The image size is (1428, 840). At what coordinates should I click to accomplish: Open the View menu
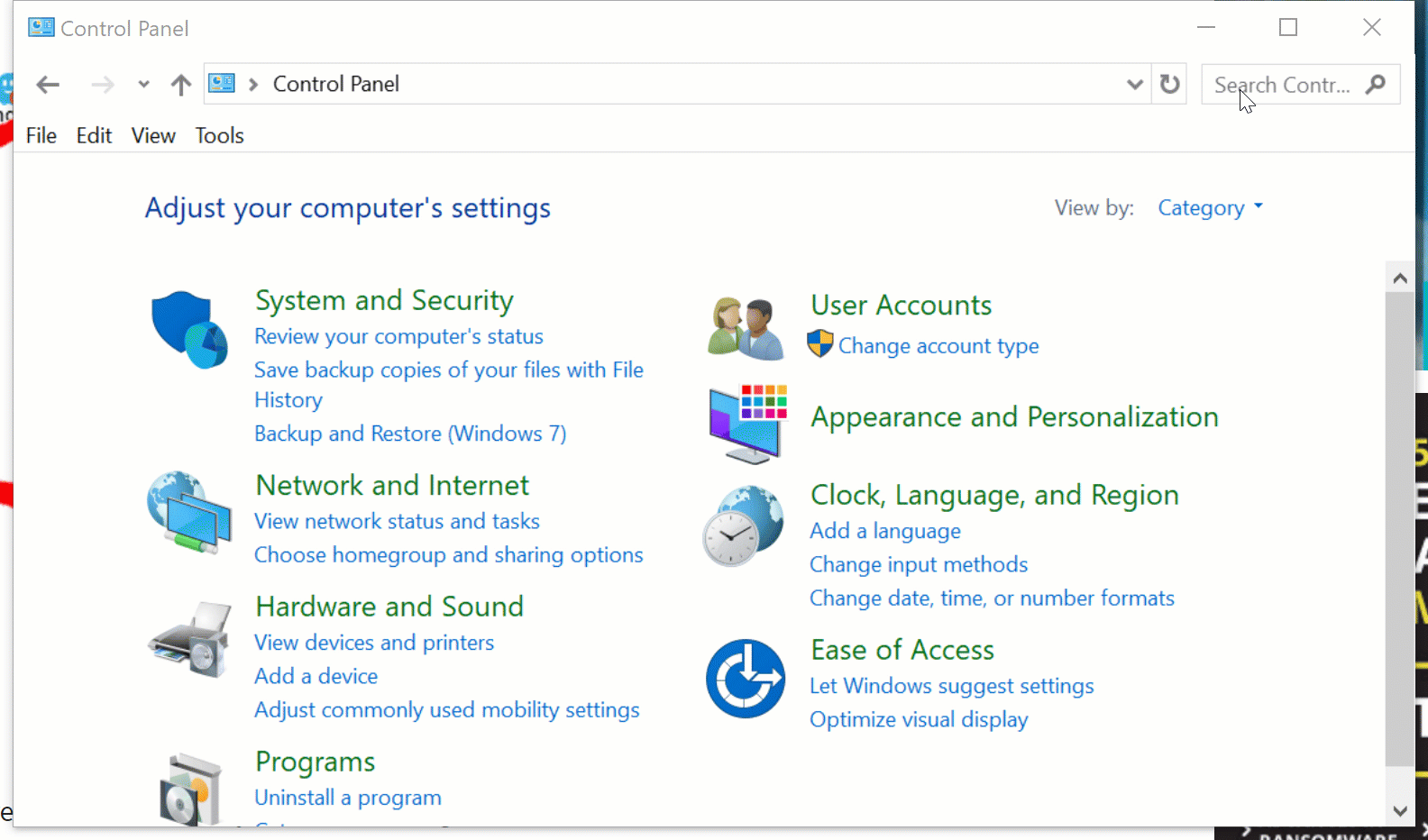(153, 135)
